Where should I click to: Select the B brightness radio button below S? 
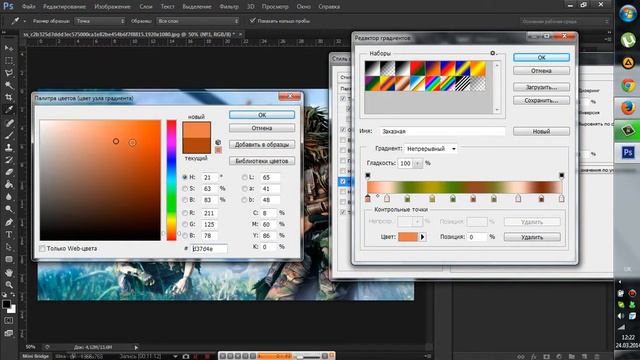[185, 200]
